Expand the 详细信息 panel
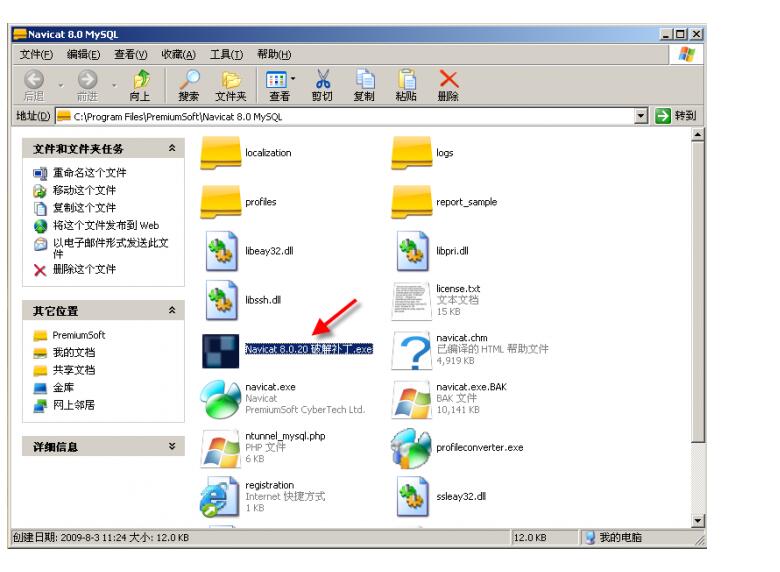 tap(172, 446)
